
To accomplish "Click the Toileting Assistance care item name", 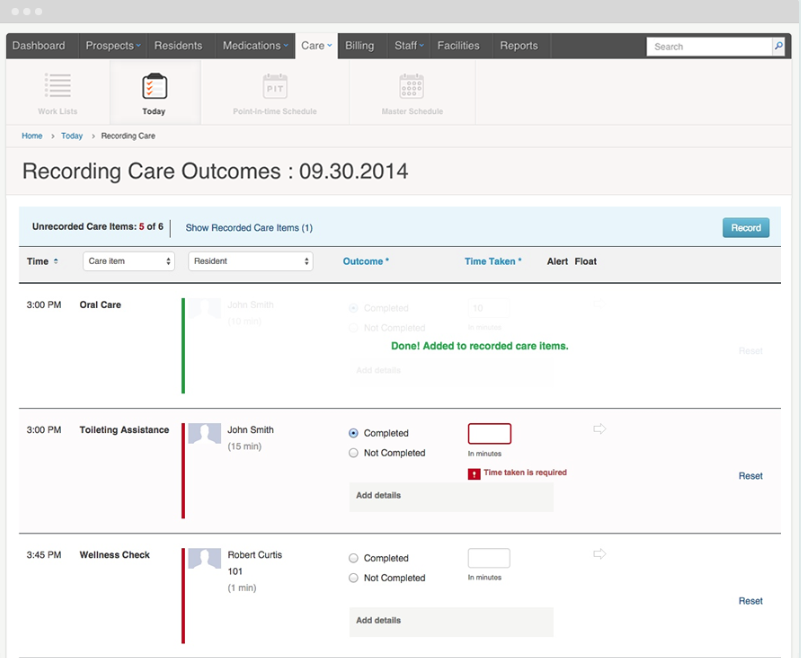I will [x=124, y=430].
